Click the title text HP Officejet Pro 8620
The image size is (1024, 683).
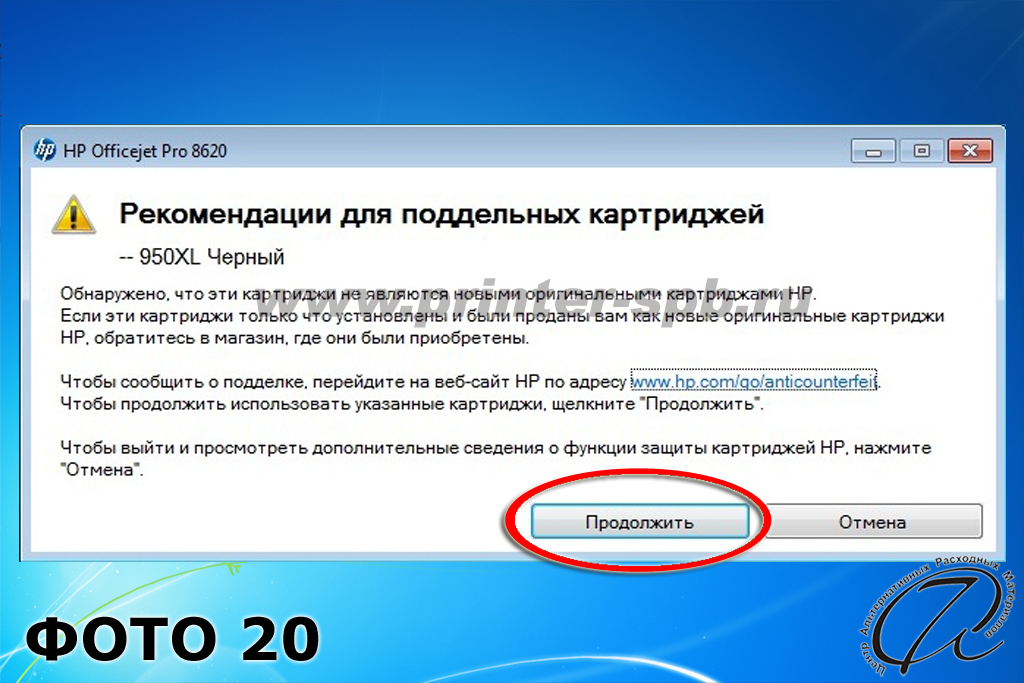tap(145, 151)
